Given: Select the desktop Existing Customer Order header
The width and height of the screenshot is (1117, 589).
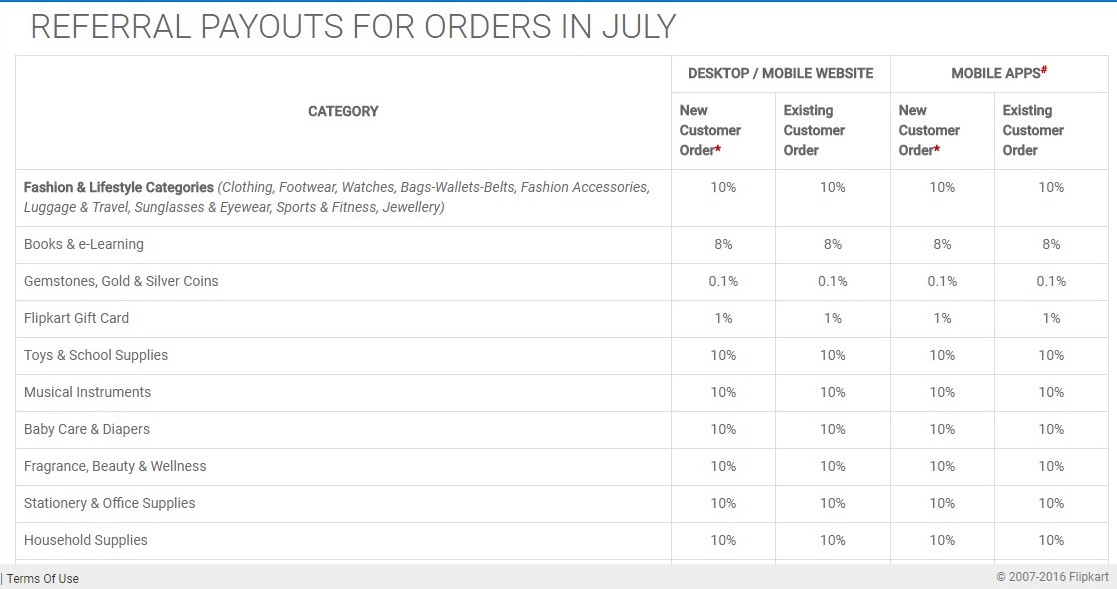Looking at the screenshot, I should 814,130.
